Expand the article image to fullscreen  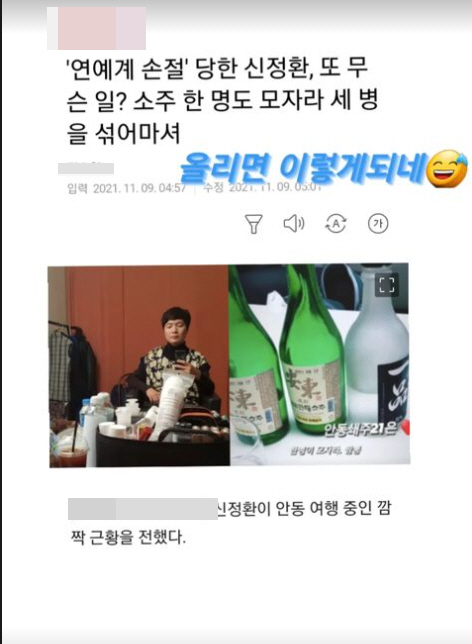(x=387, y=285)
